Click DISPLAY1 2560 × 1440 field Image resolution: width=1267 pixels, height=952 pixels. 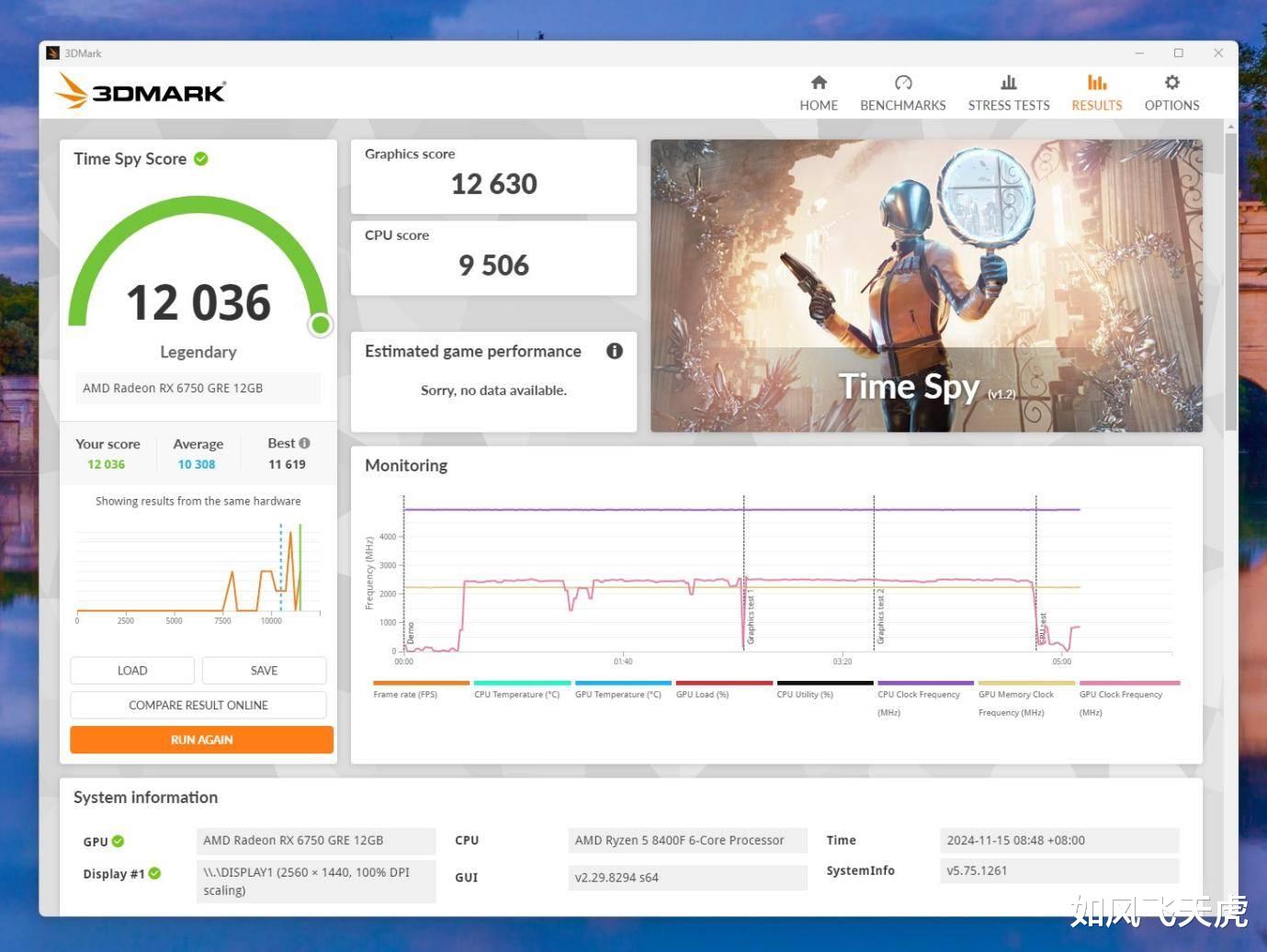pyautogui.click(x=316, y=881)
